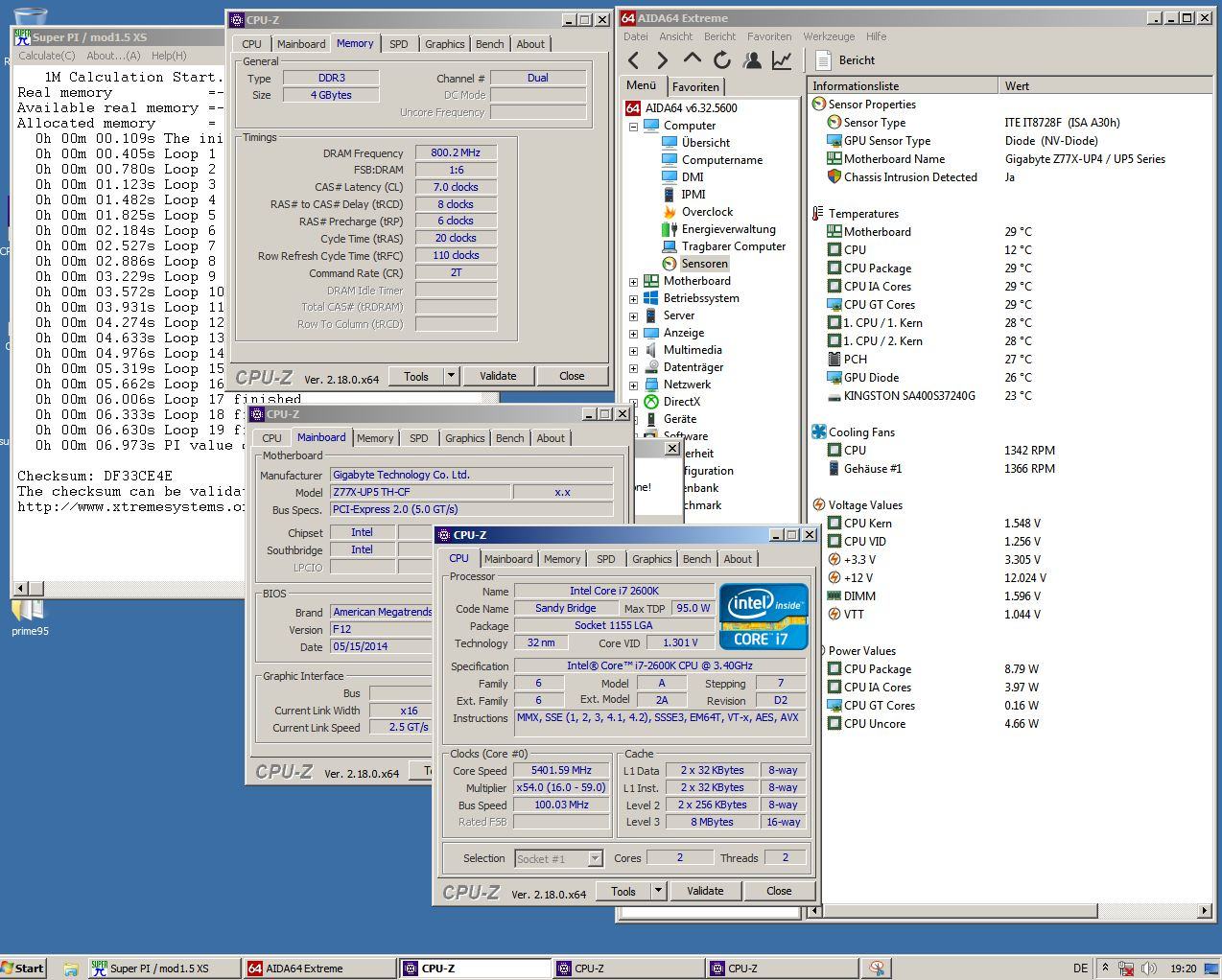Image resolution: width=1222 pixels, height=980 pixels.
Task: Open the Werkzeuge menu in AIDA64
Action: click(x=829, y=36)
